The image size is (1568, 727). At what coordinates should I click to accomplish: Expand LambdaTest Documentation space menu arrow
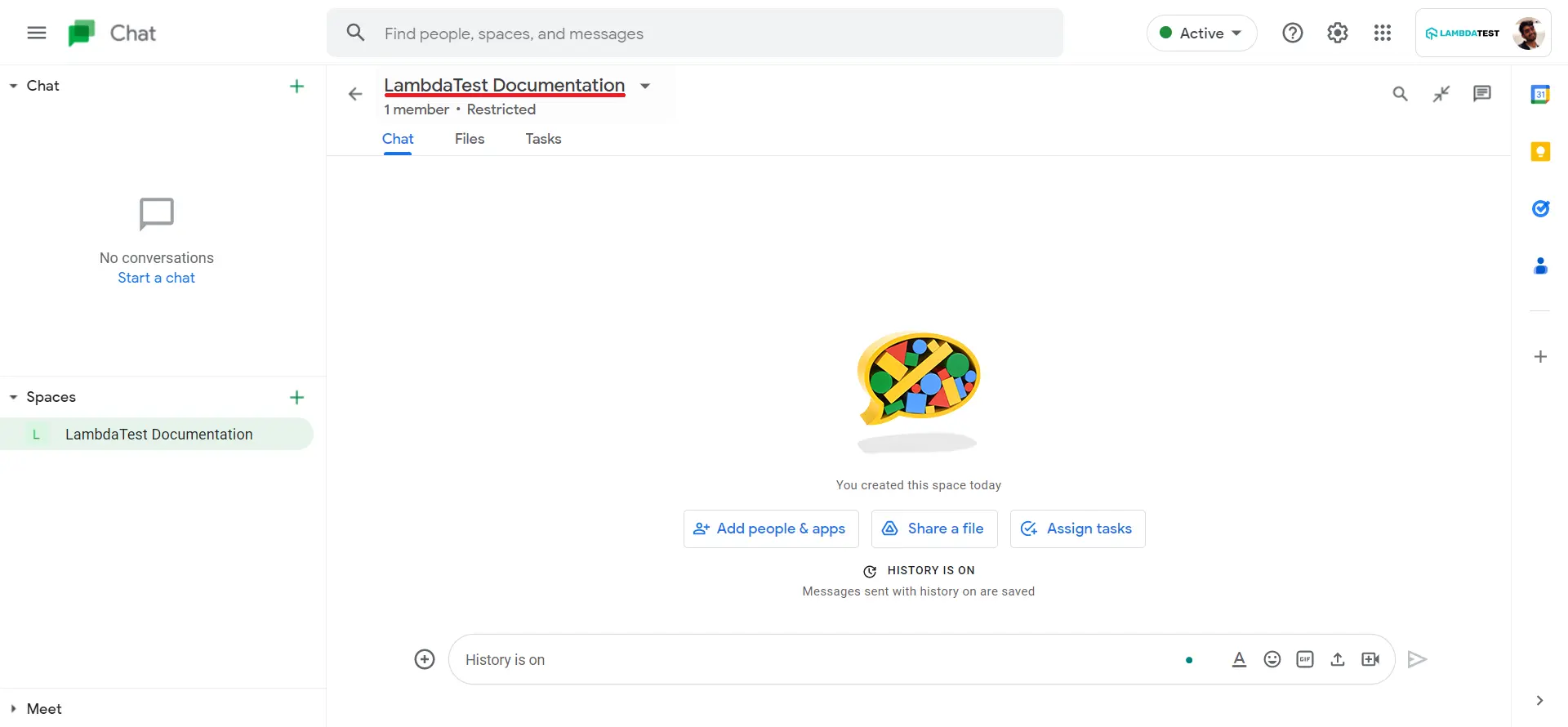pyautogui.click(x=645, y=86)
